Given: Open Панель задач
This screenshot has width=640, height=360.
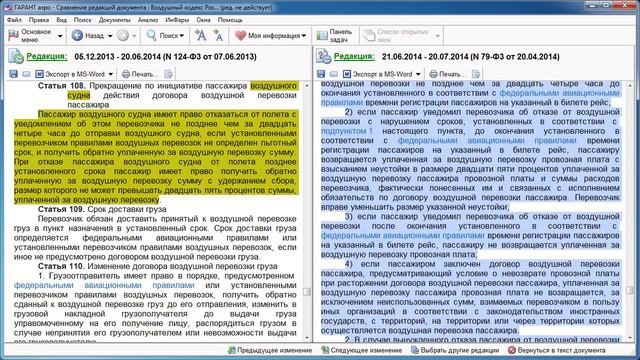Looking at the screenshot, I should pyautogui.click(x=334, y=36).
